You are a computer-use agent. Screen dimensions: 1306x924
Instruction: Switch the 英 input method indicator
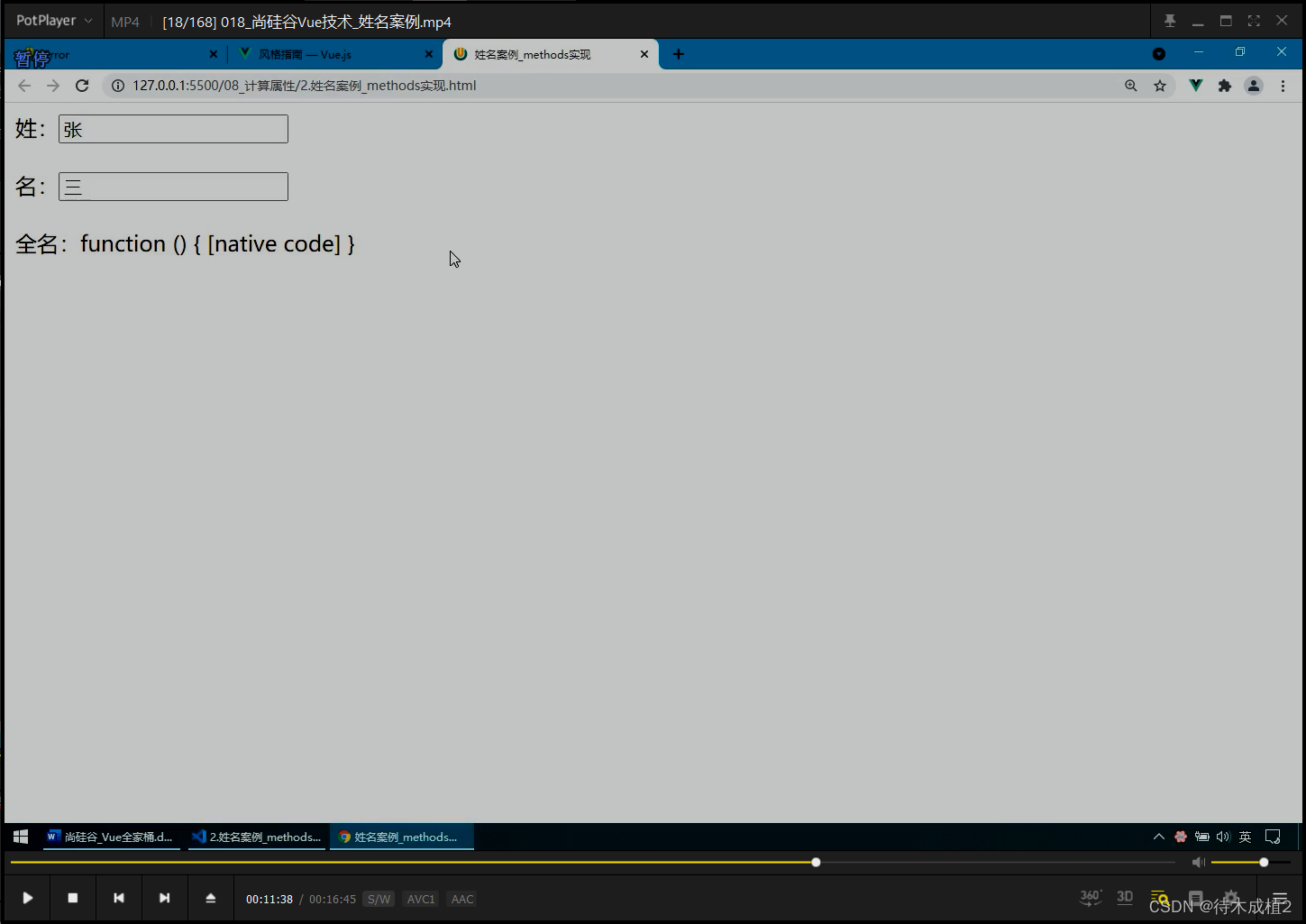tap(1245, 837)
